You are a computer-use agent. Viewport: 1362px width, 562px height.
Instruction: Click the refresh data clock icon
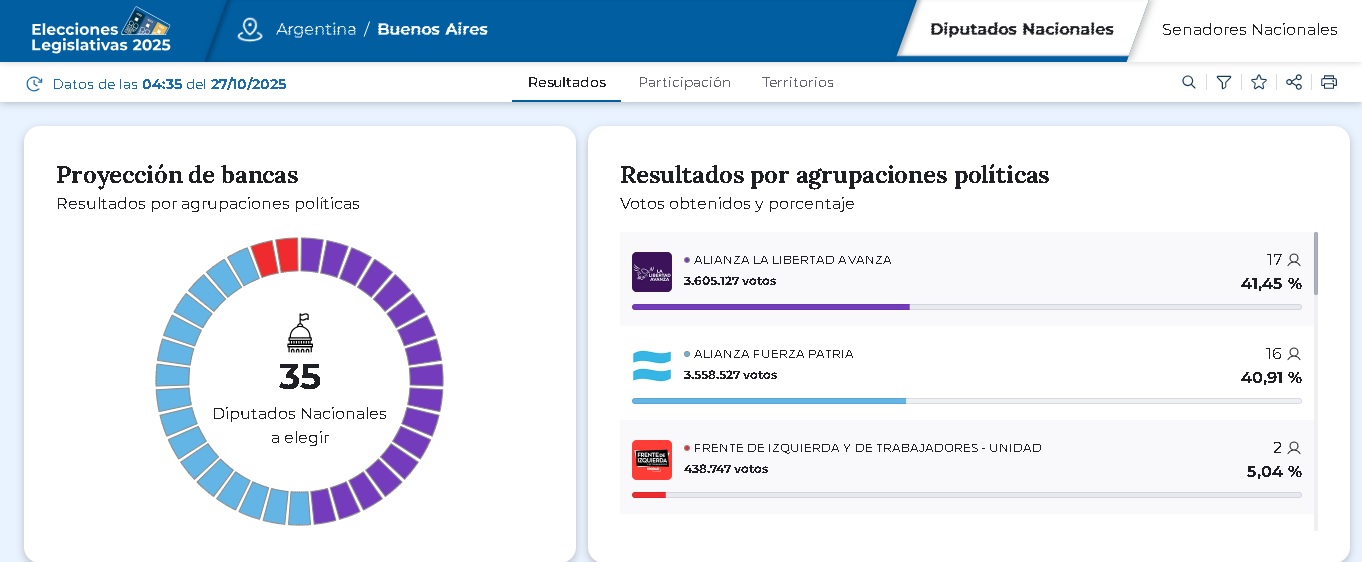coord(34,84)
